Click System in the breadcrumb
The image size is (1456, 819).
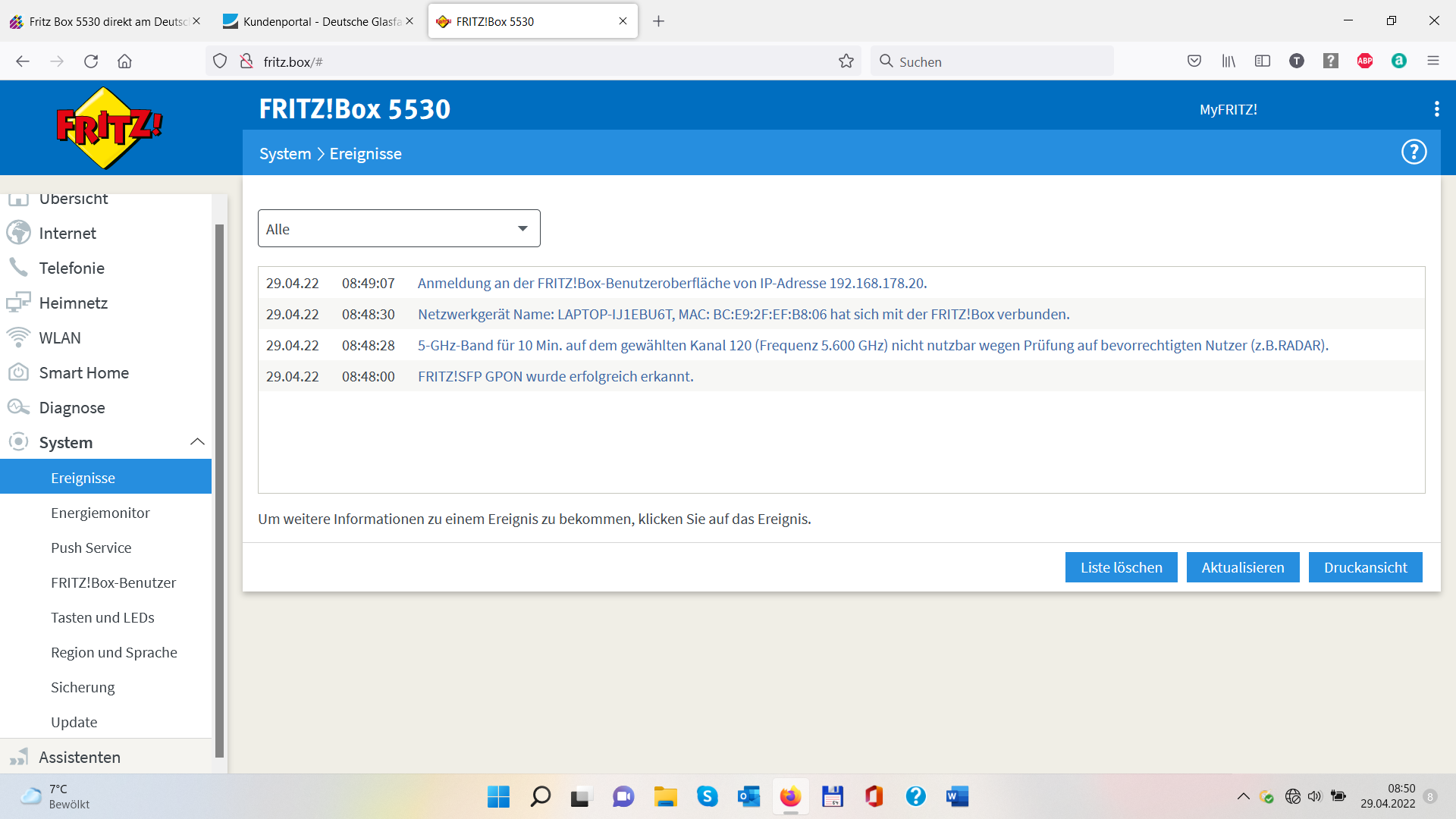[285, 153]
